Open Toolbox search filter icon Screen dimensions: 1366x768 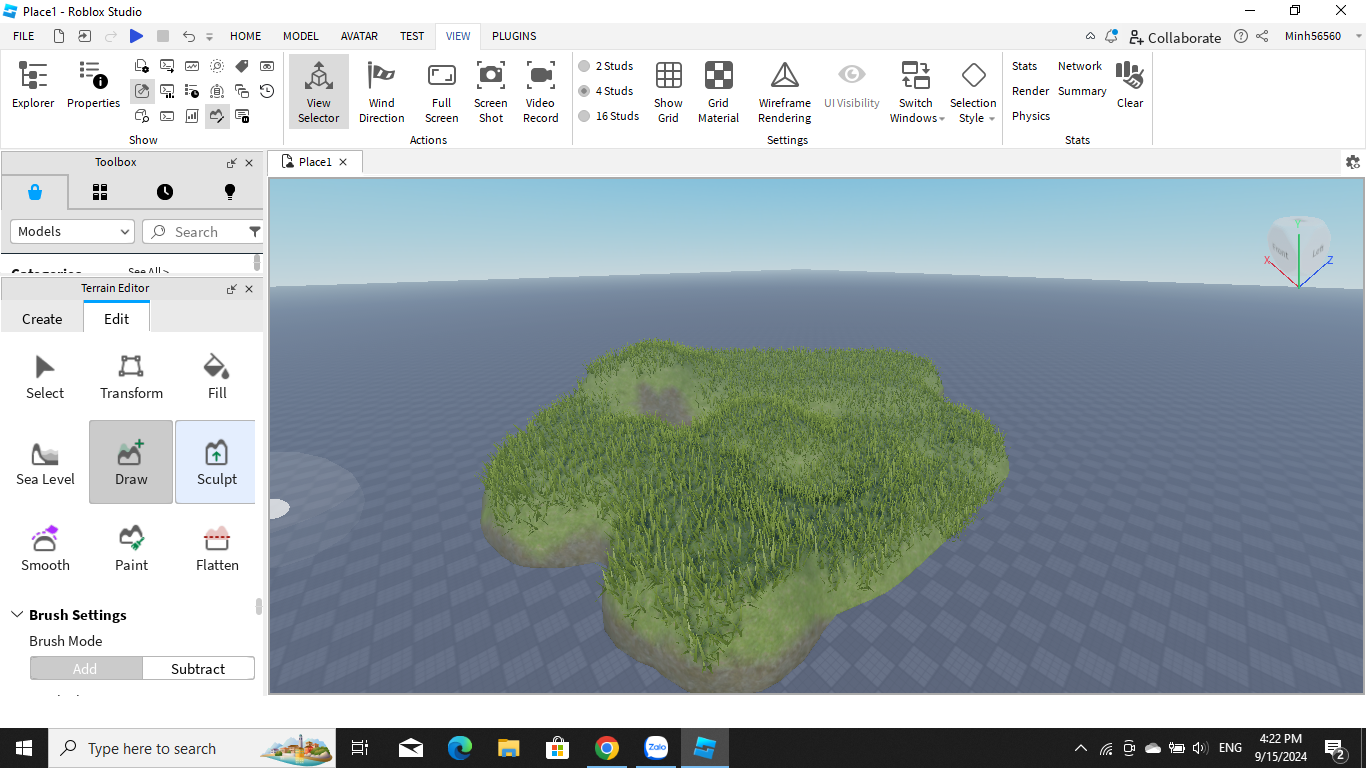coord(255,231)
